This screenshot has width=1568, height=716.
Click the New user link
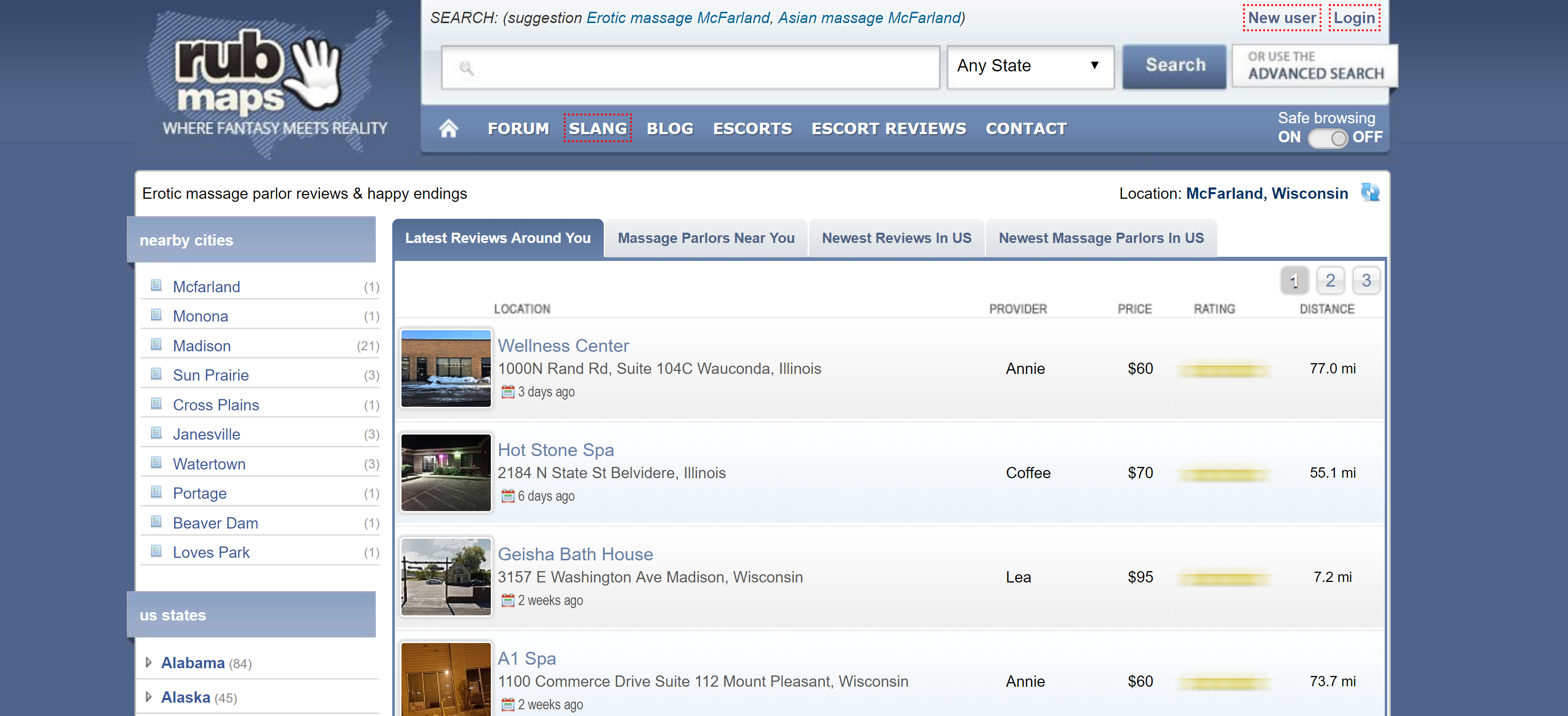coord(1282,17)
